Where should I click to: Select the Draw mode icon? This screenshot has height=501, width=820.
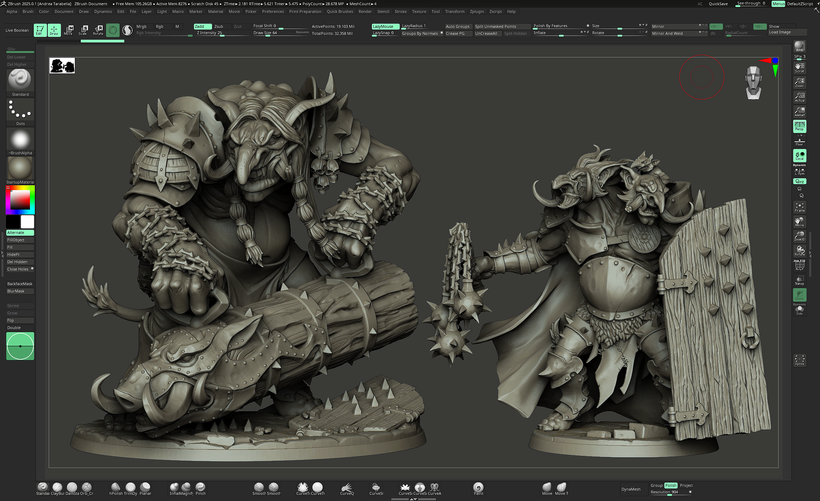pyautogui.click(x=55, y=30)
